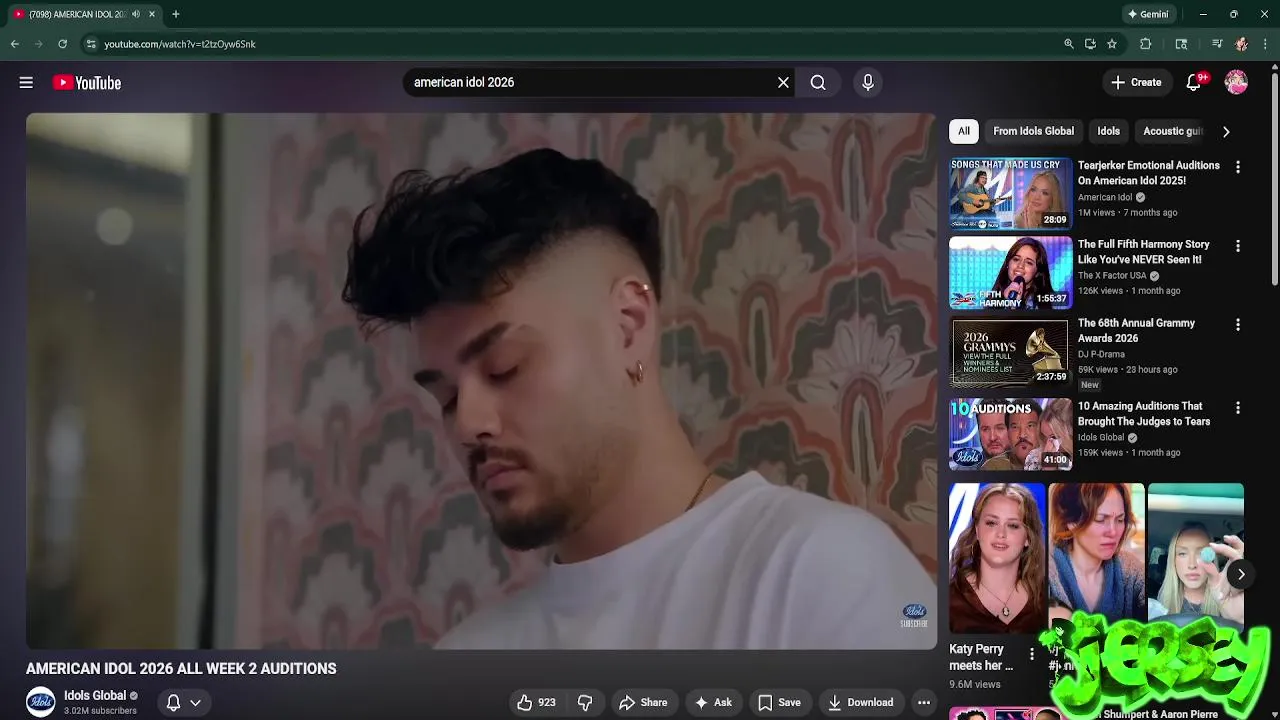The image size is (1280, 720).
Task: Open options for the 10 Amazing Auditions video
Action: pyautogui.click(x=1238, y=408)
